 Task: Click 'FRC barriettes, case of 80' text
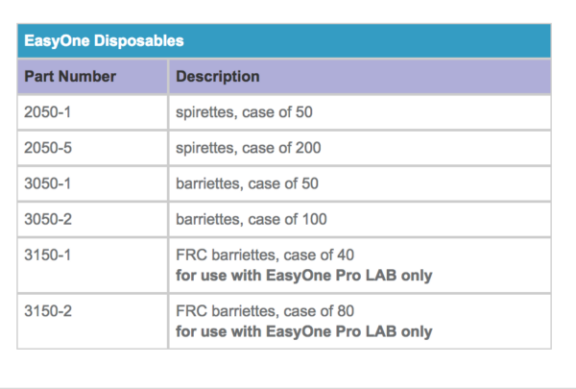point(265,311)
